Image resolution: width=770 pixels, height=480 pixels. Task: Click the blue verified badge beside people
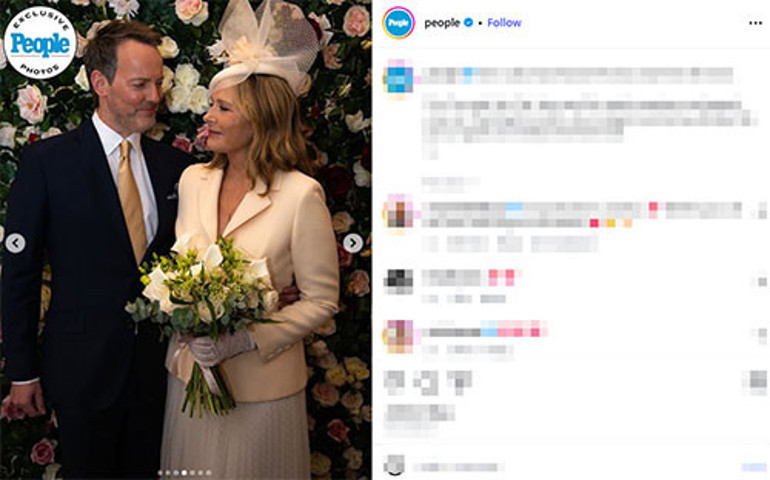pyautogui.click(x=468, y=23)
